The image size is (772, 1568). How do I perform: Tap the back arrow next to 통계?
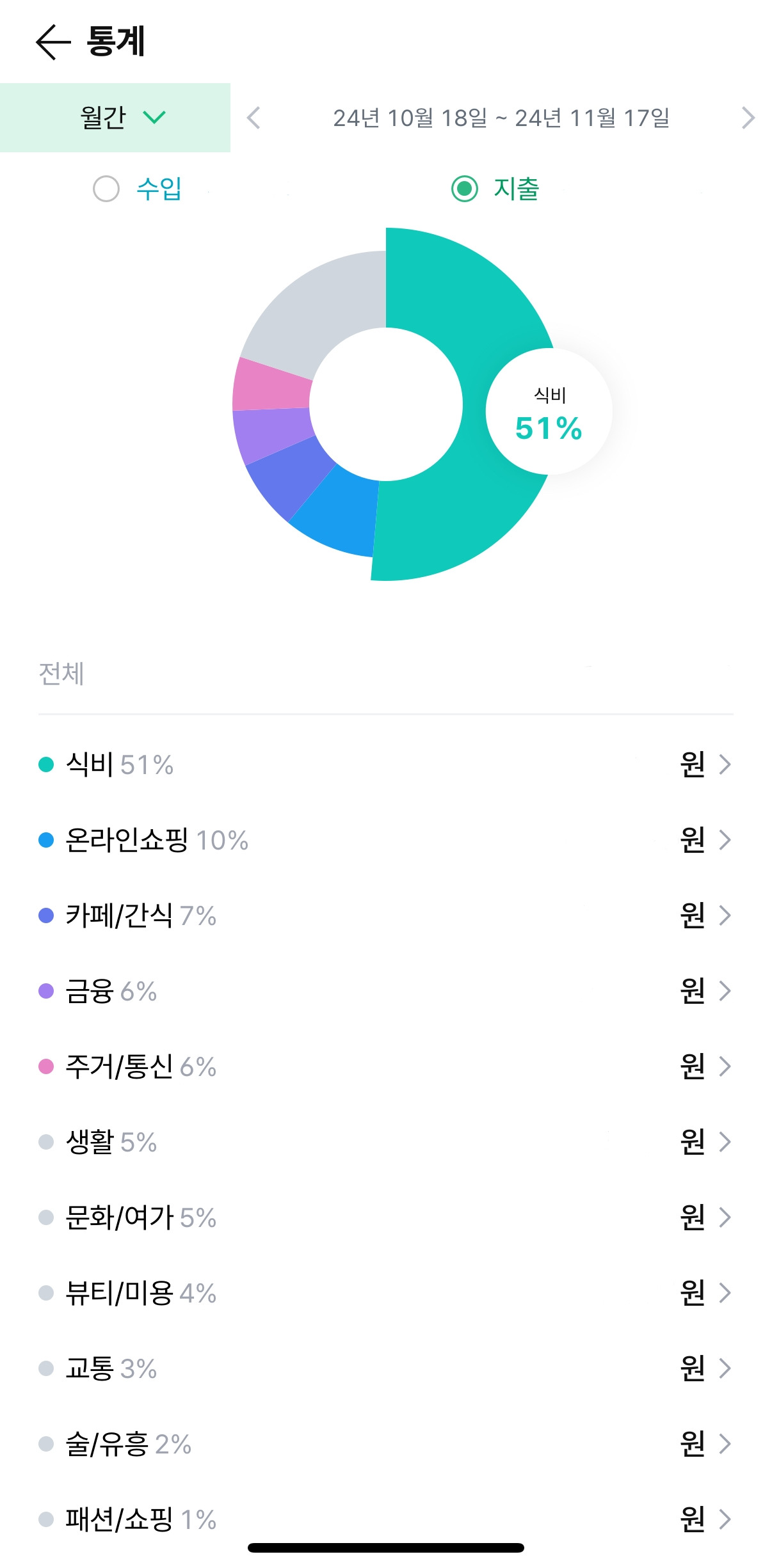(x=52, y=42)
